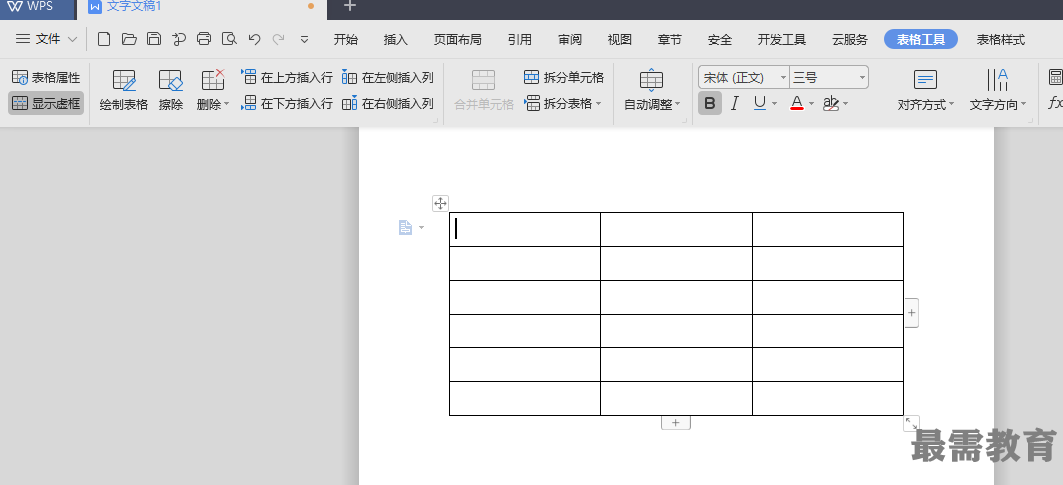
Task: Open the 文字方向 text direction dropdown
Action: click(x=997, y=90)
